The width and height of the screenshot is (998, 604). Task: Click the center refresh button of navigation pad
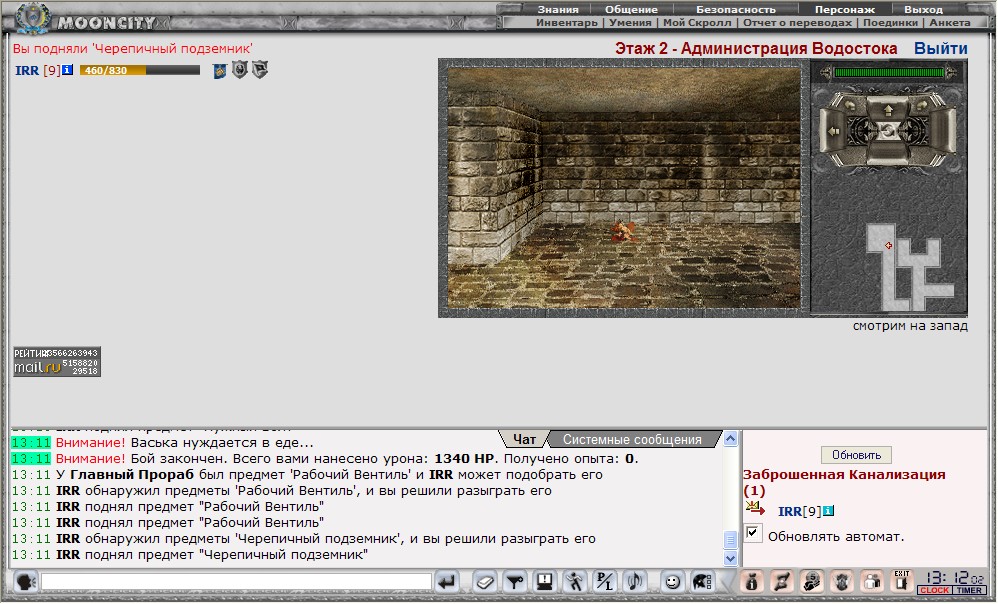(888, 131)
